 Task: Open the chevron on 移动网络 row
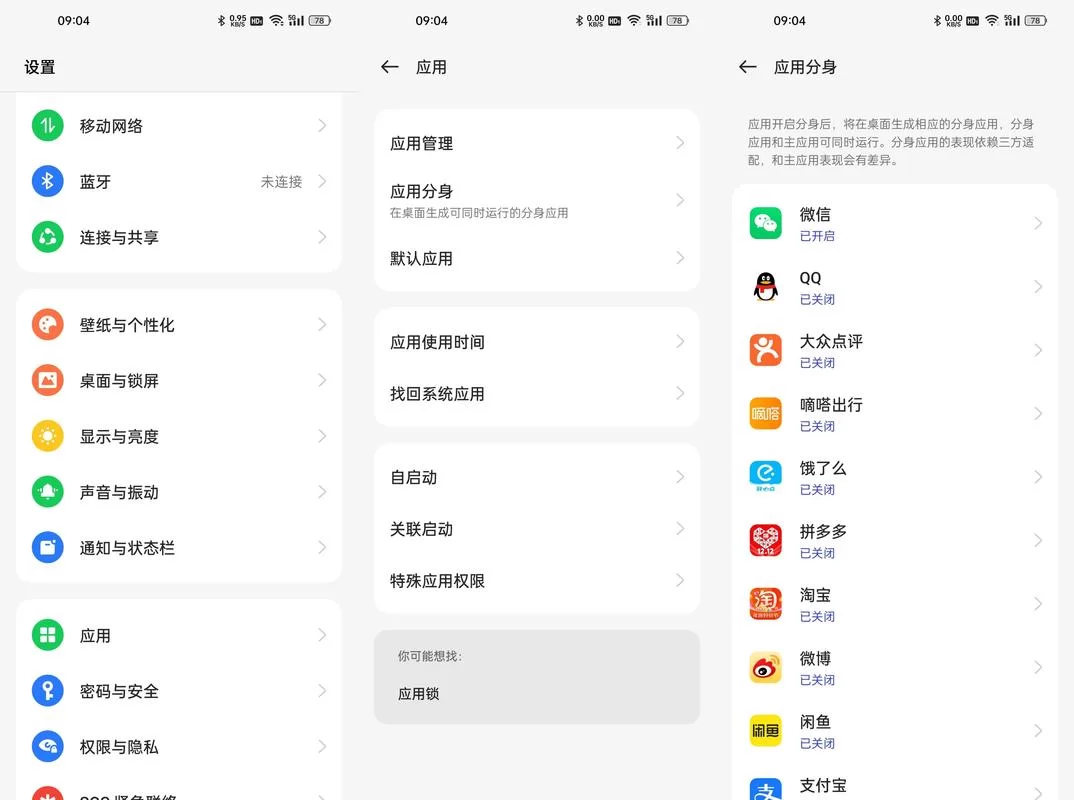pyautogui.click(x=322, y=125)
